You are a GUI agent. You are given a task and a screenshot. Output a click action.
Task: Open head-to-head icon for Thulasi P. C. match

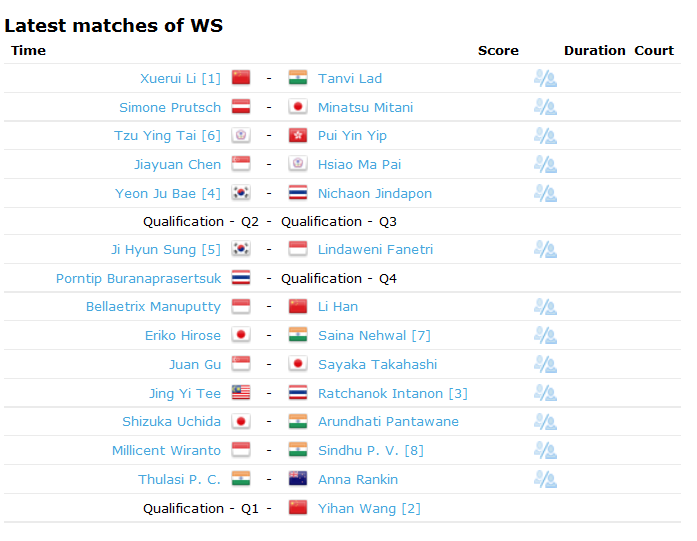point(545,479)
